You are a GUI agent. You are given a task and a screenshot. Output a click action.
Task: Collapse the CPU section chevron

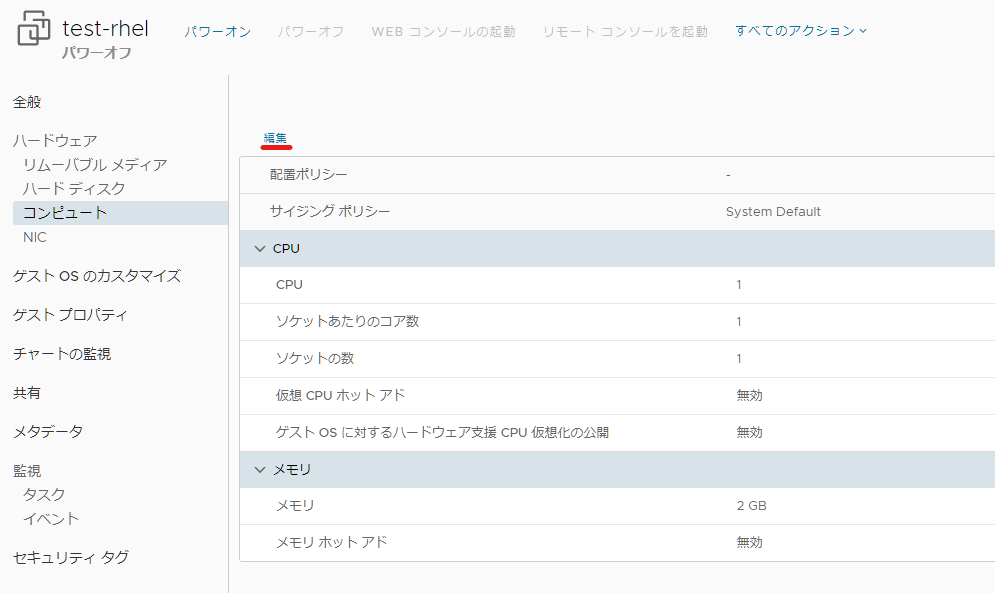(260, 249)
